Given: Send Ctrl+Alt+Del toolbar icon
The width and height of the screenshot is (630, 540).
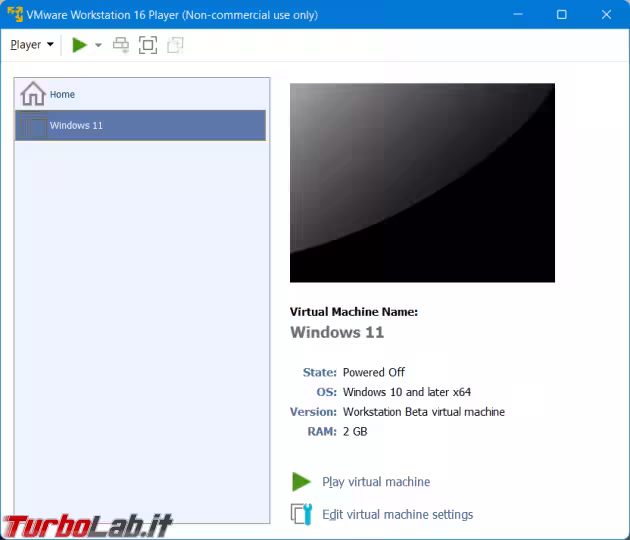Looking at the screenshot, I should coord(121,45).
